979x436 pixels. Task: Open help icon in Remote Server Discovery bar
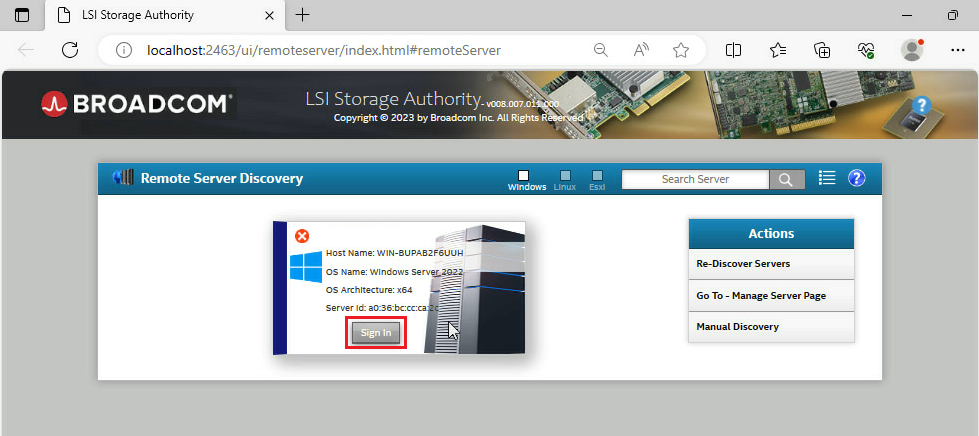pyautogui.click(x=857, y=178)
